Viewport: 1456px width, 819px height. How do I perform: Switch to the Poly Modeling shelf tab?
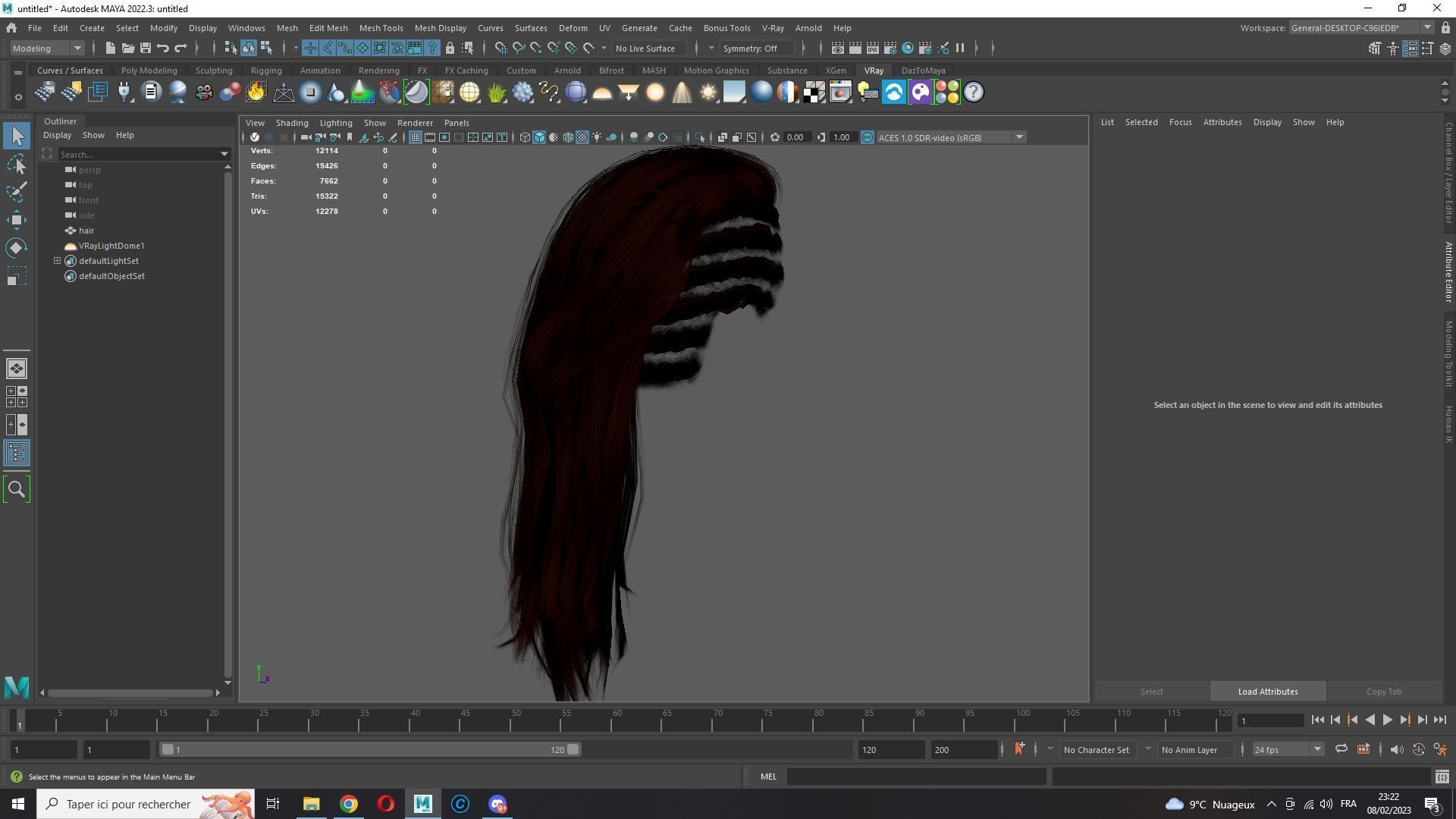pyautogui.click(x=149, y=71)
